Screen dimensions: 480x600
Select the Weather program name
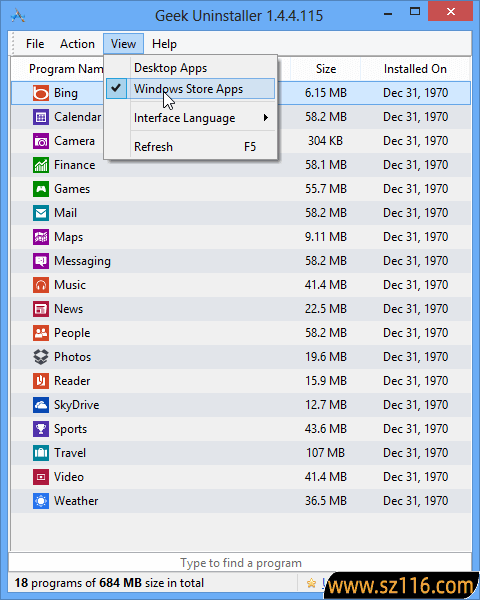coord(76,501)
